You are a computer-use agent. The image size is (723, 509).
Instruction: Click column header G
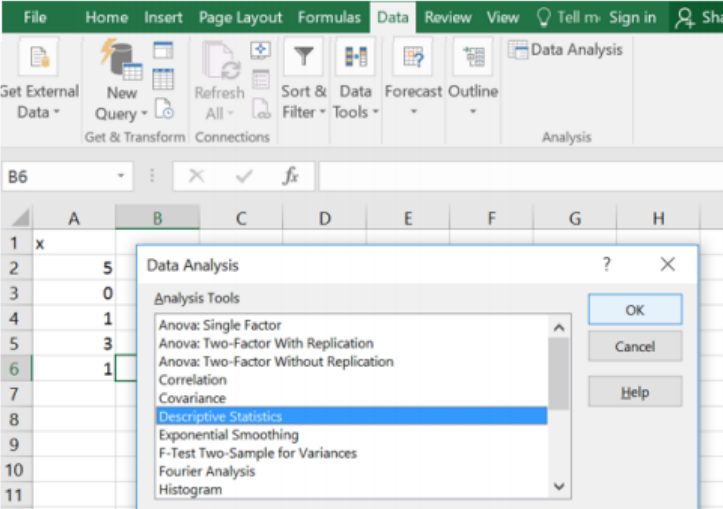coord(575,218)
